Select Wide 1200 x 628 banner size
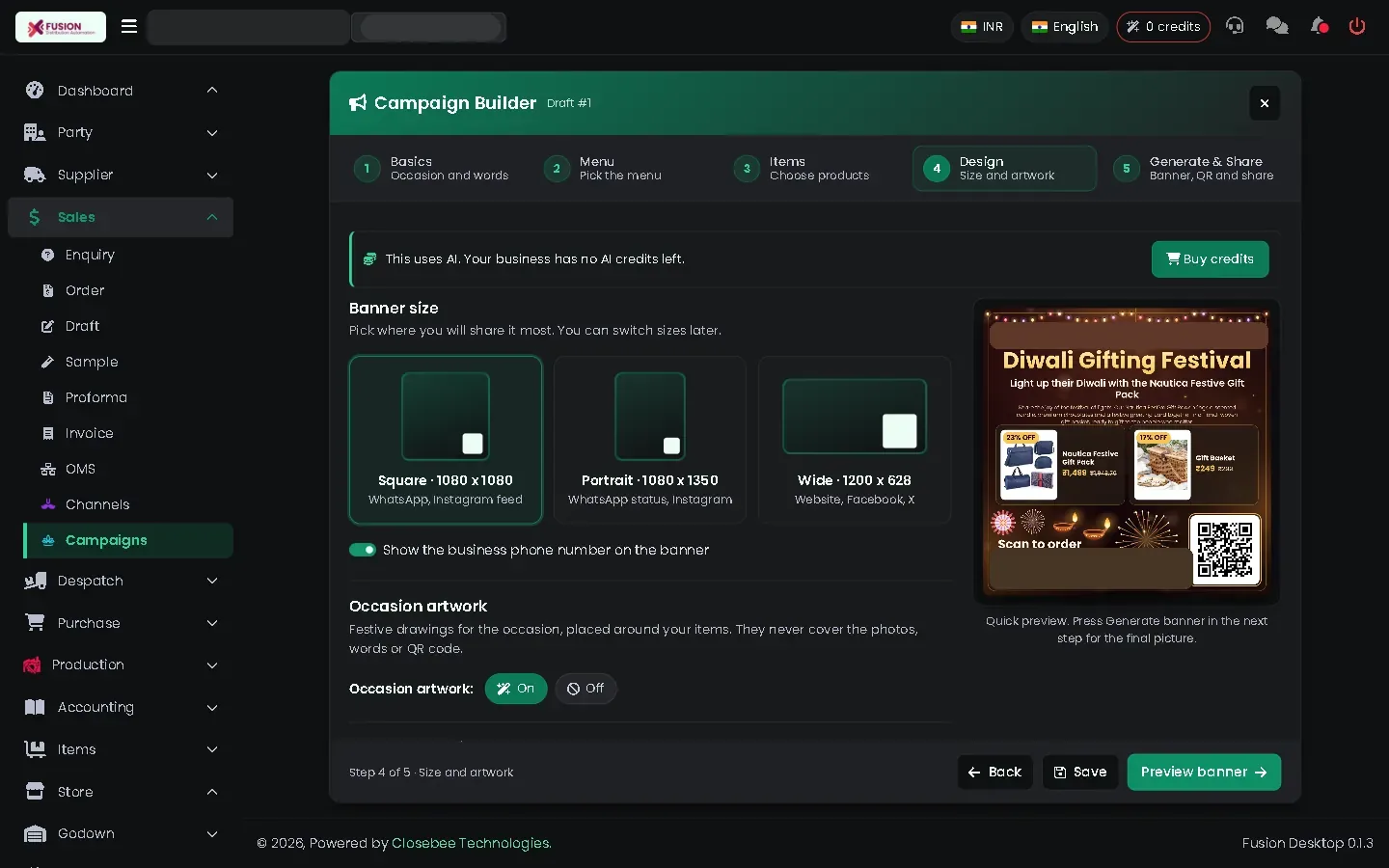 pos(855,440)
